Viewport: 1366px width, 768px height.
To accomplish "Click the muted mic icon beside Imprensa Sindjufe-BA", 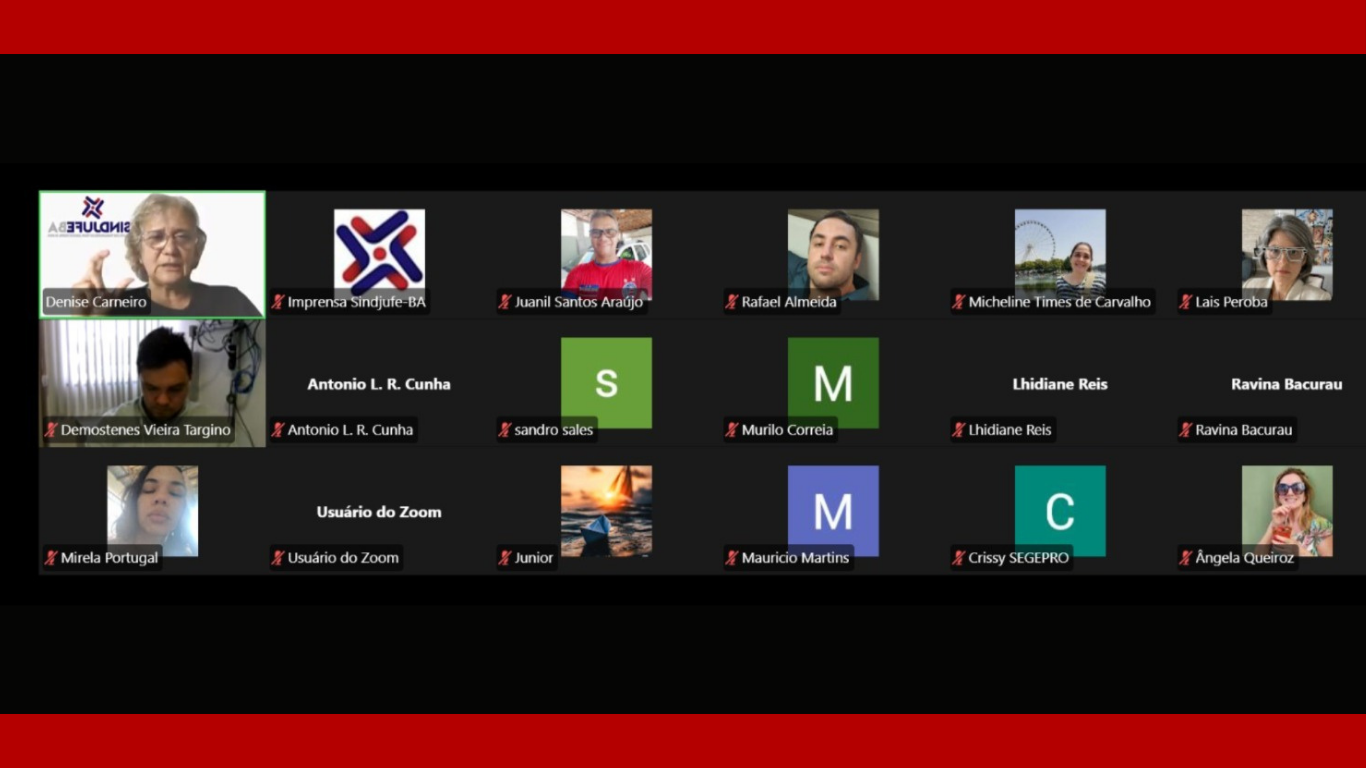I will tap(278, 302).
